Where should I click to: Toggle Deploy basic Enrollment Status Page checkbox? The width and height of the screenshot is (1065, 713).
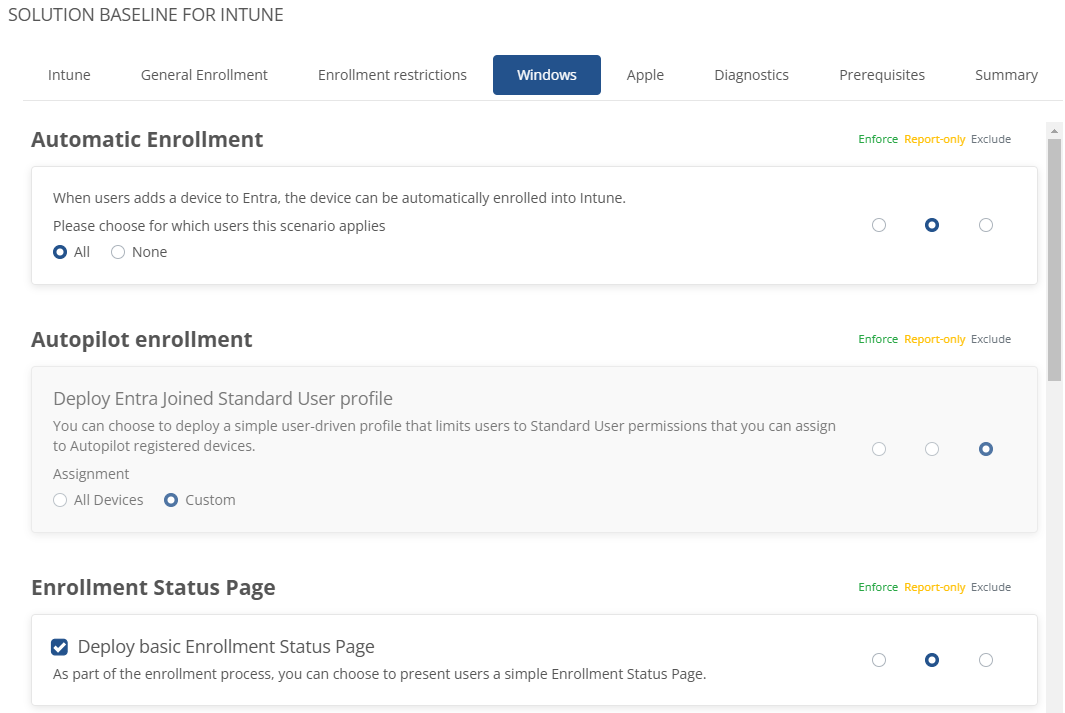[x=60, y=647]
